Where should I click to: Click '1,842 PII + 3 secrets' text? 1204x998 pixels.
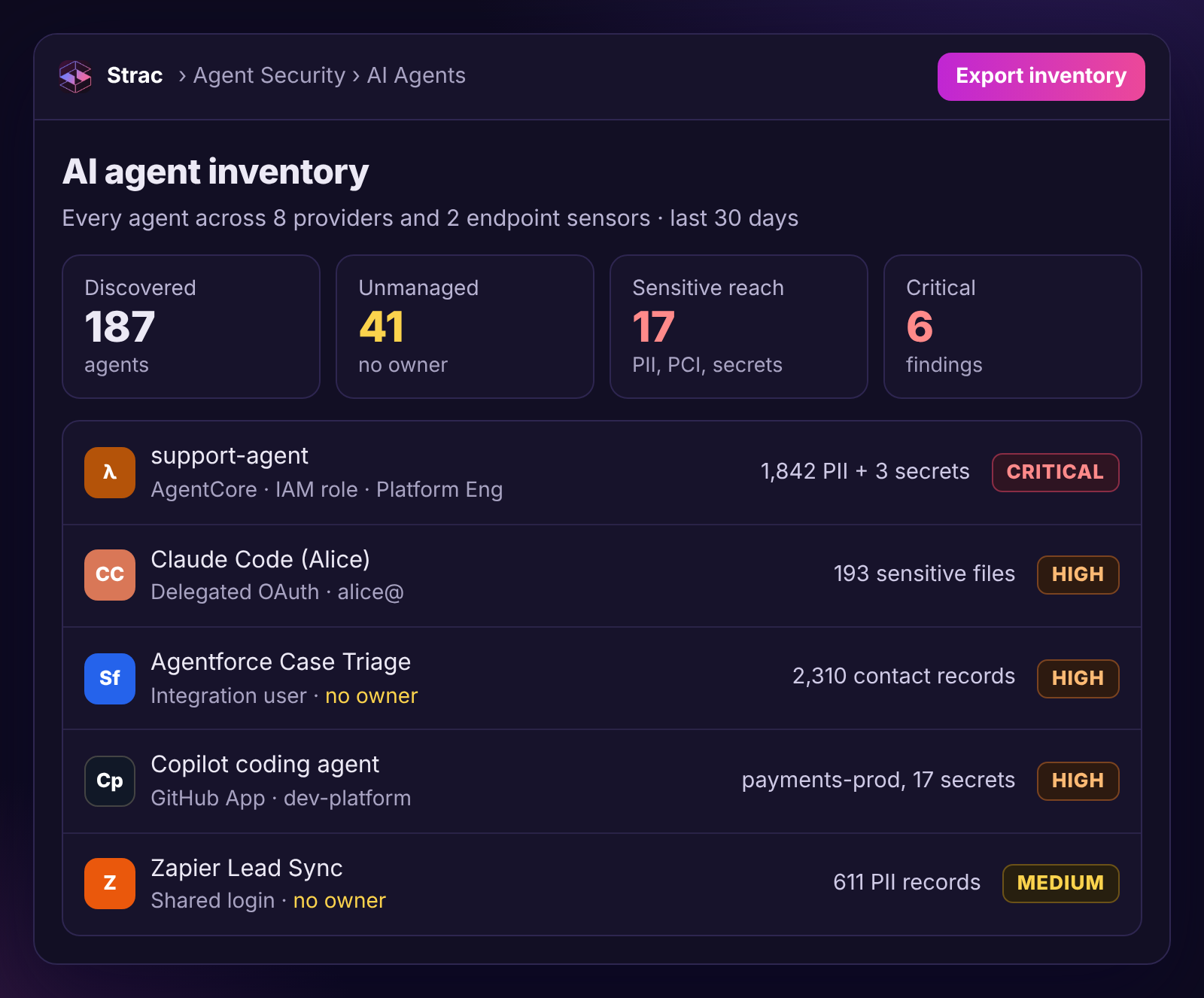[865, 472]
